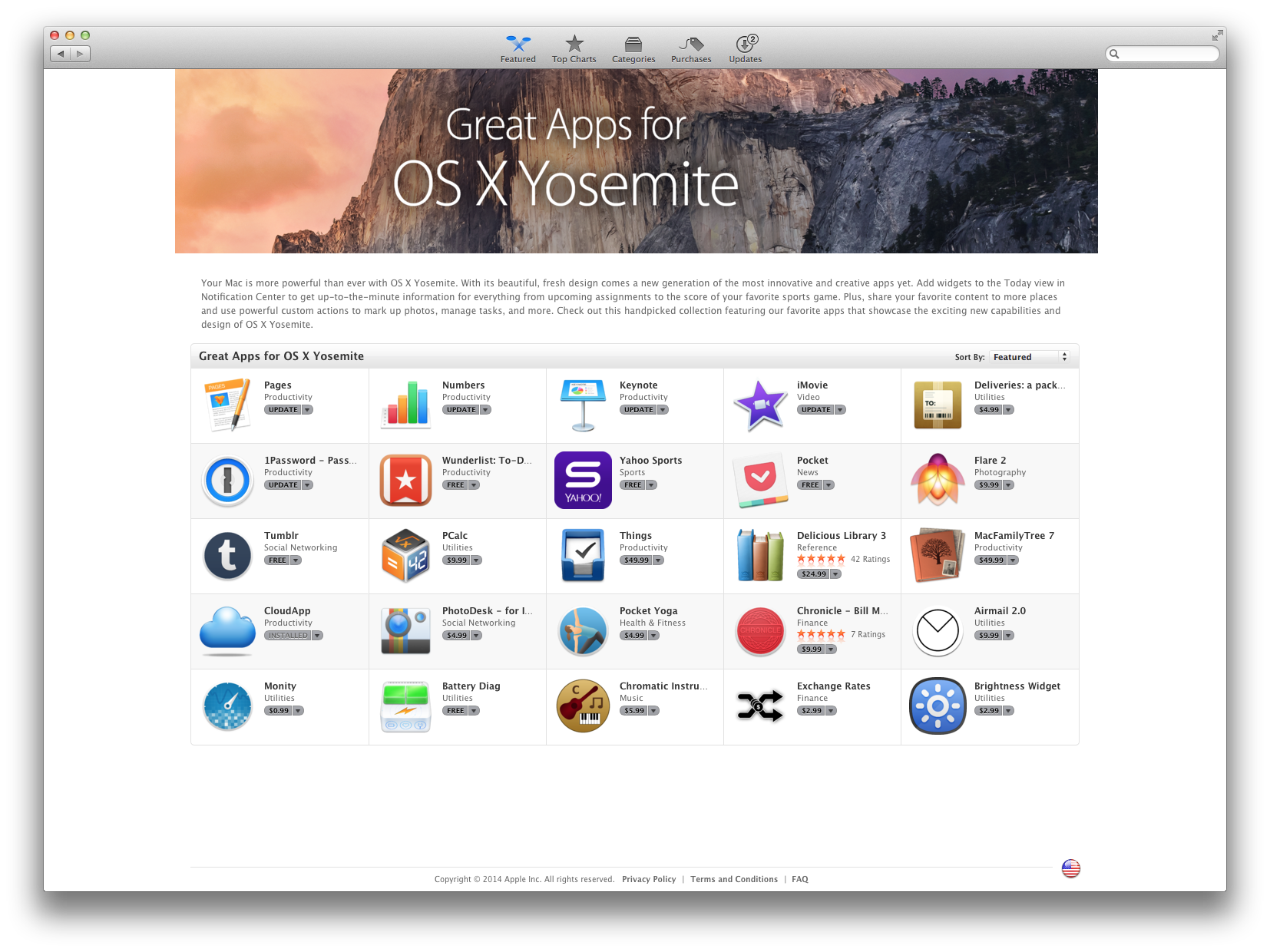Open the Wunderlist app icon
The height and width of the screenshot is (952, 1270).
pos(405,480)
